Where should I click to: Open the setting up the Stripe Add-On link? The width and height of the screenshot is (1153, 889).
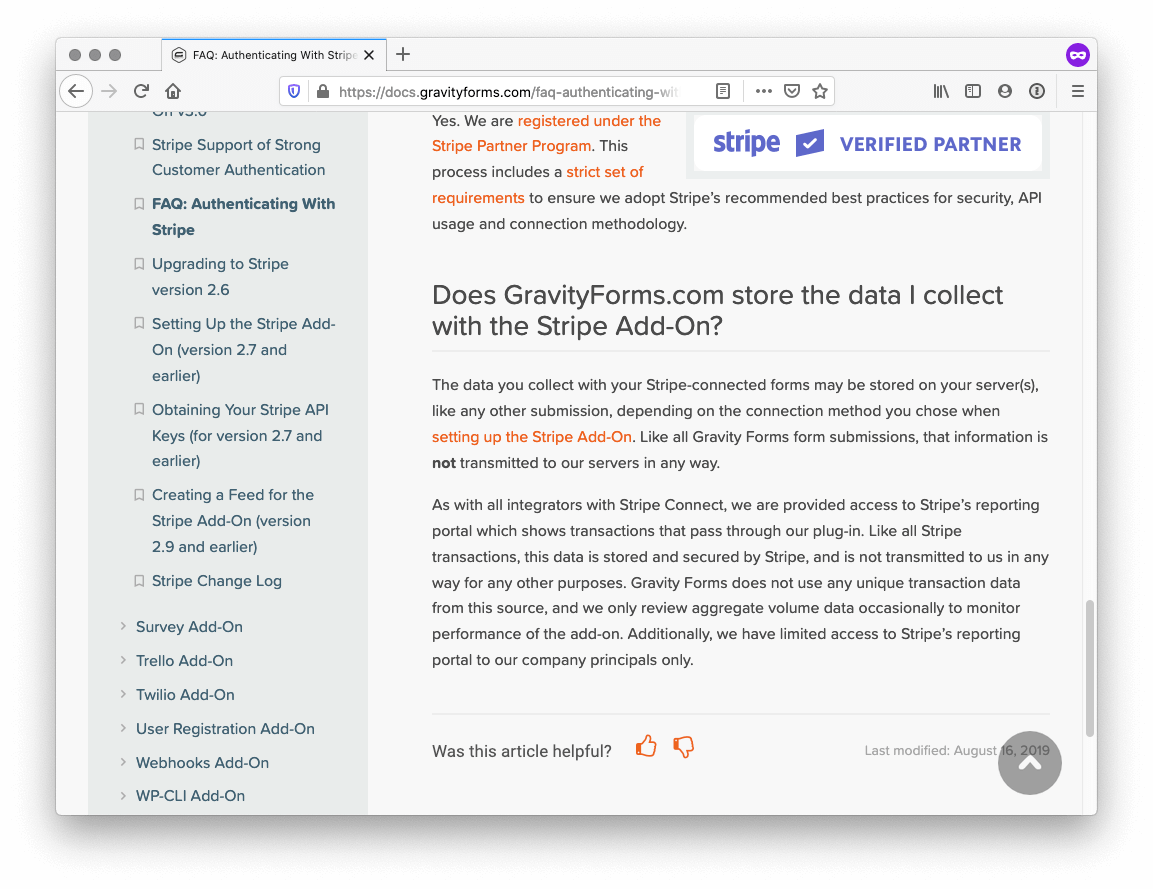tap(531, 437)
